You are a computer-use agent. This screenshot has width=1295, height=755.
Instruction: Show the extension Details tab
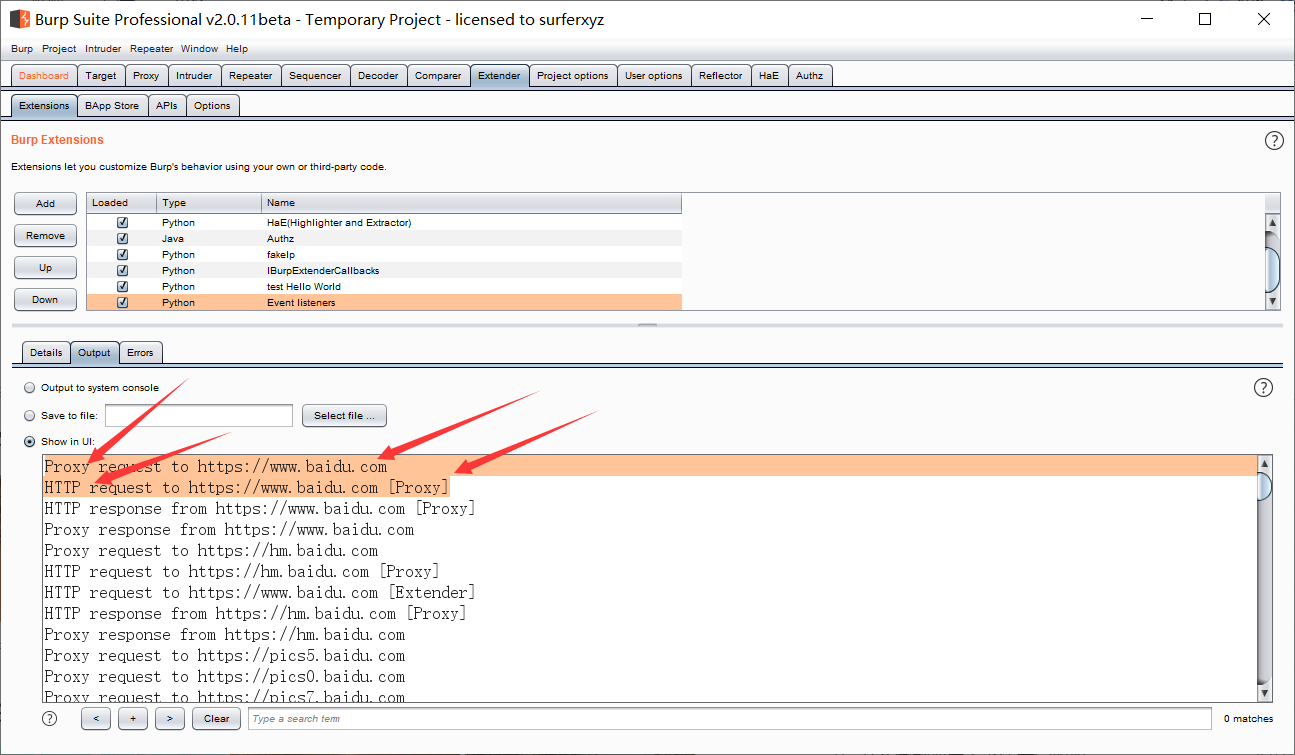click(46, 353)
